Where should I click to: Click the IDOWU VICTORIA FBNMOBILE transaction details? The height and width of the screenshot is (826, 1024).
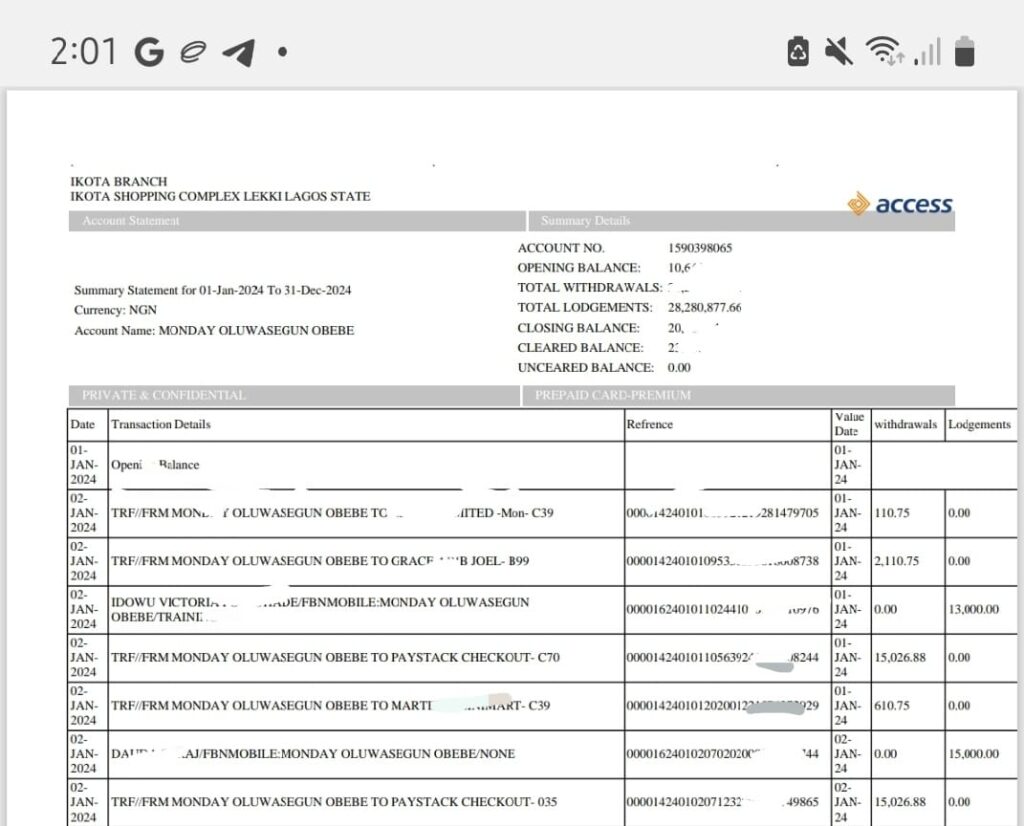[x=320, y=609]
